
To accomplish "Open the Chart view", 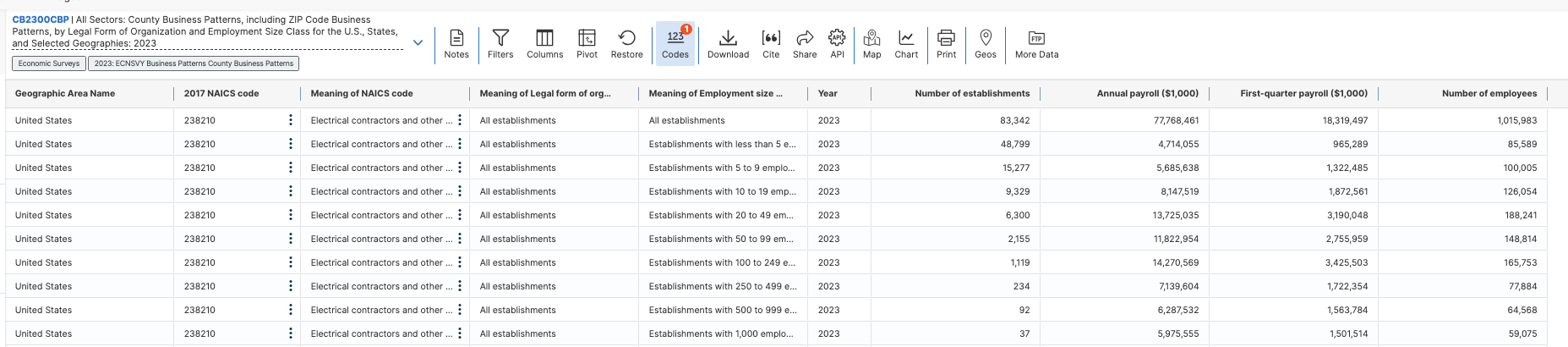I will coord(906,44).
